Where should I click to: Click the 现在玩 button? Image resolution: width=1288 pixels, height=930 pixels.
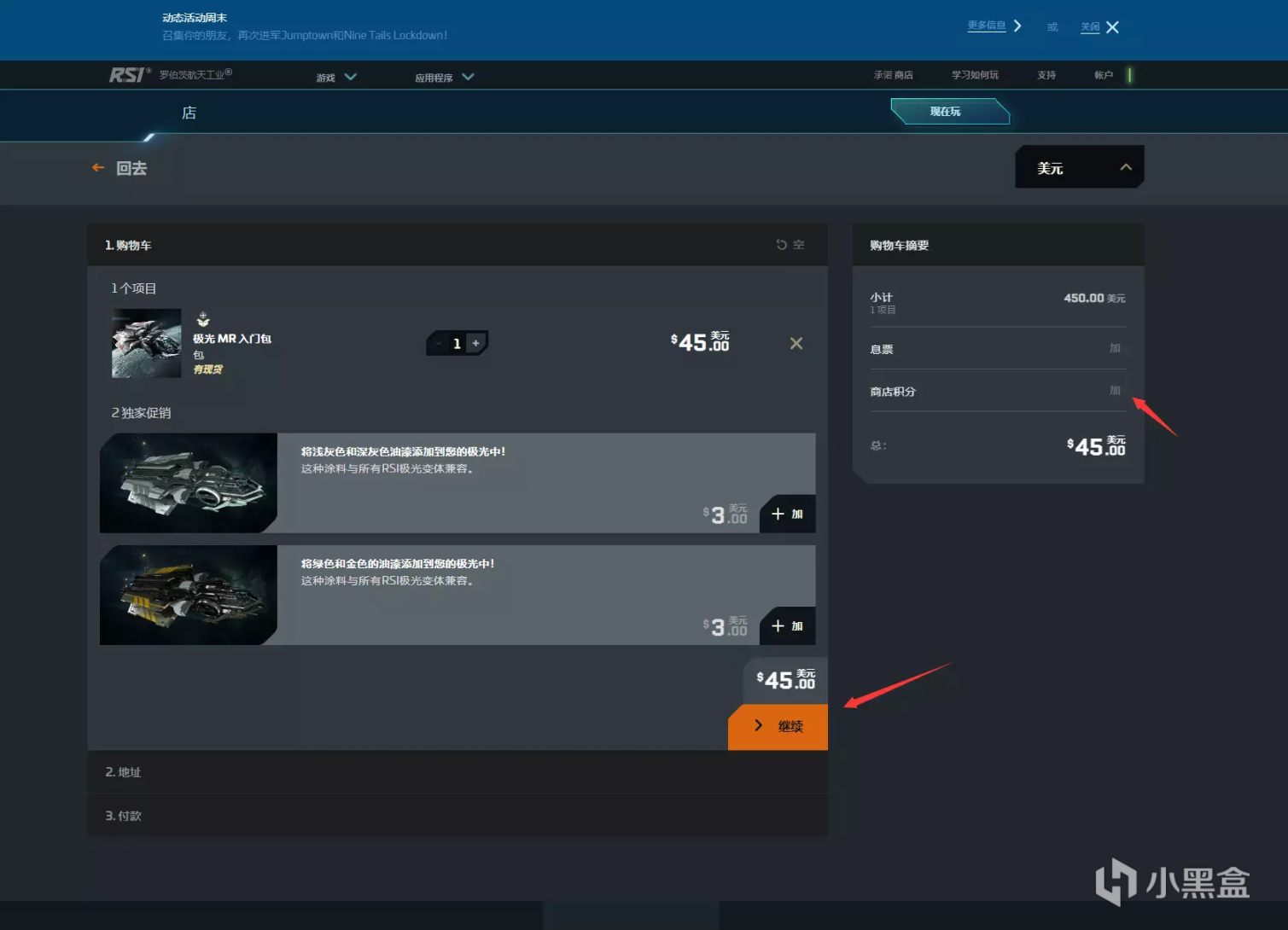point(949,112)
